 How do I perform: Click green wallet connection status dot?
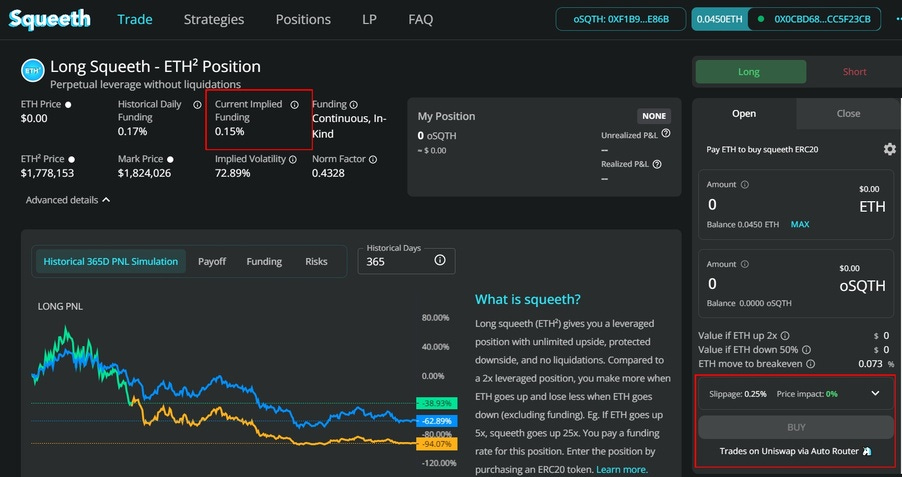click(762, 19)
